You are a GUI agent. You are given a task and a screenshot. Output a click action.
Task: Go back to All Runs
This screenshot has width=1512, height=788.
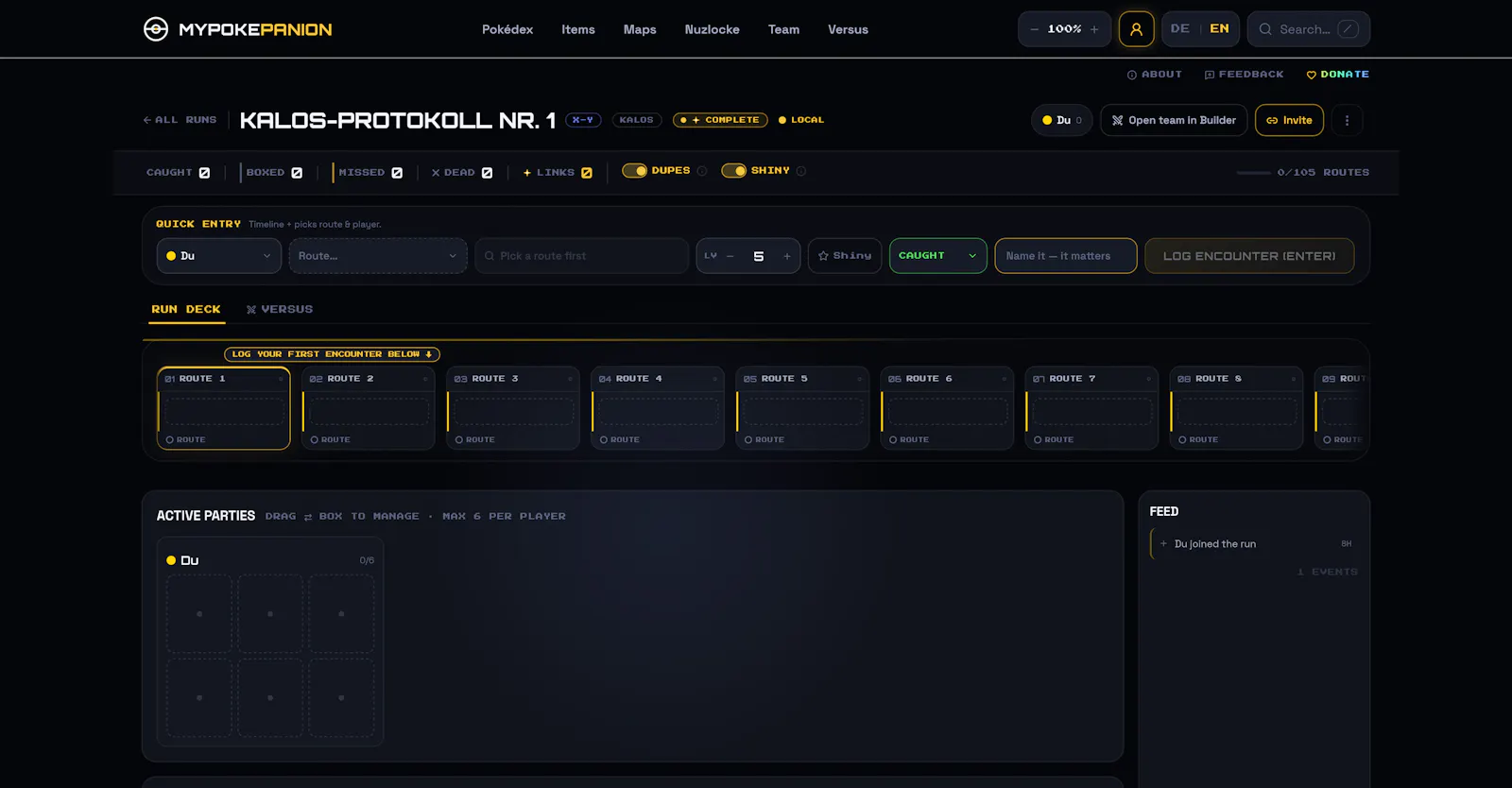(x=180, y=120)
